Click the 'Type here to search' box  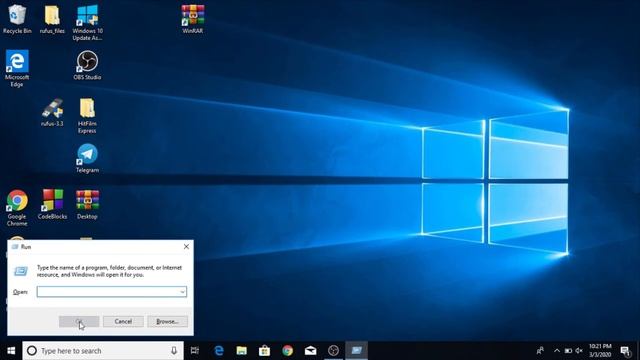pos(103,351)
